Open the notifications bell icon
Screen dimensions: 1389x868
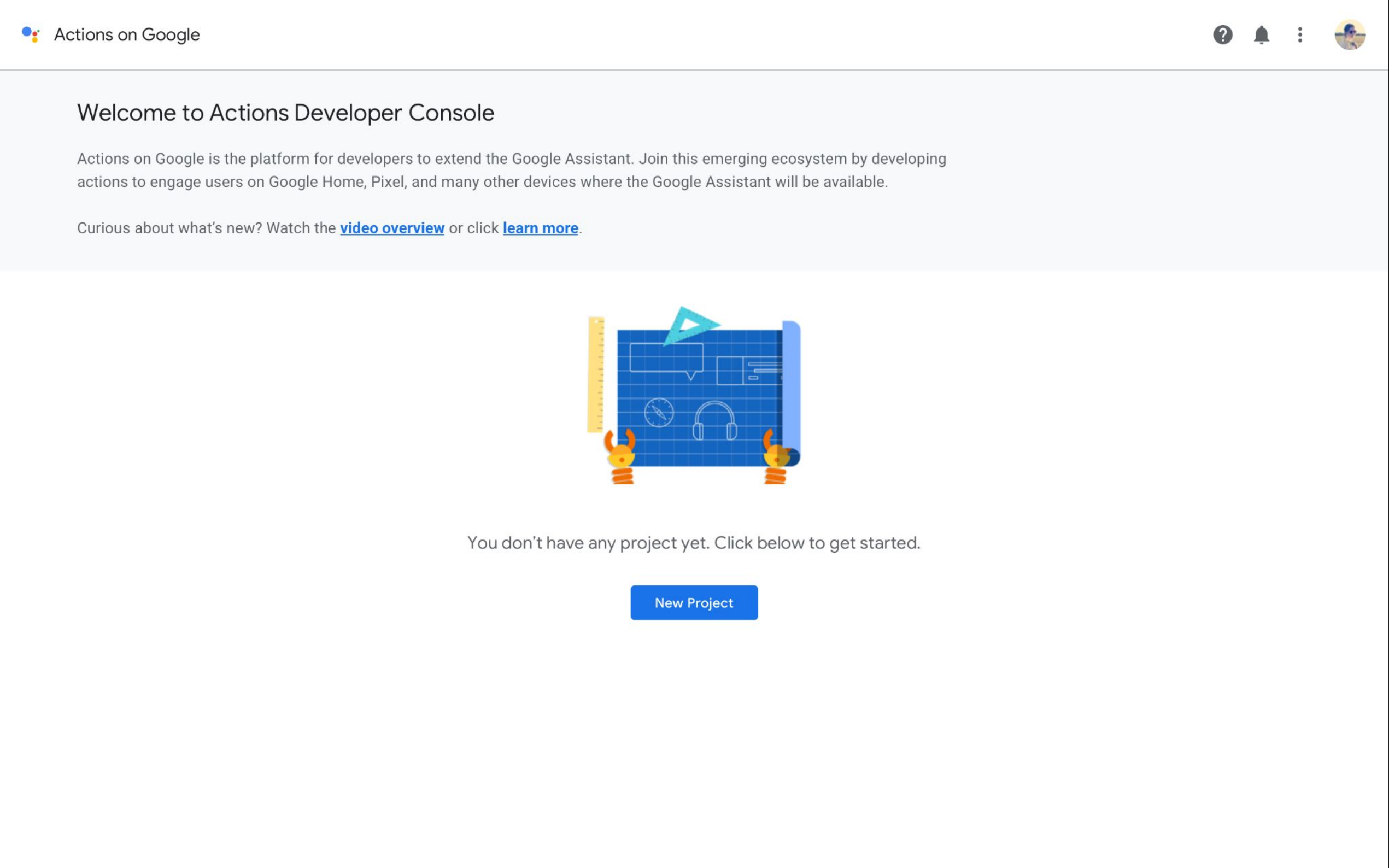tap(1261, 34)
